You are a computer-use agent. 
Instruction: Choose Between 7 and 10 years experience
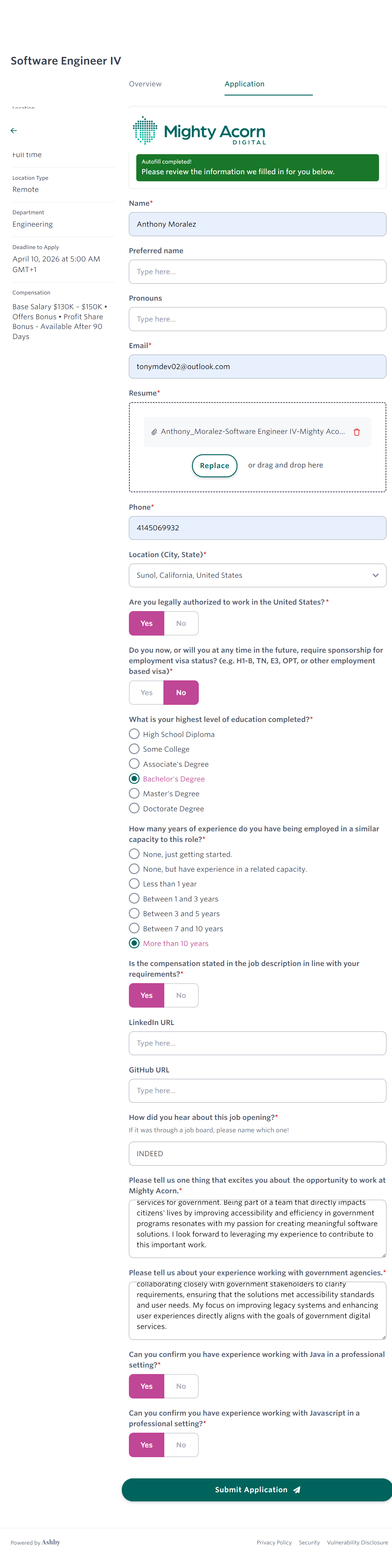click(135, 928)
